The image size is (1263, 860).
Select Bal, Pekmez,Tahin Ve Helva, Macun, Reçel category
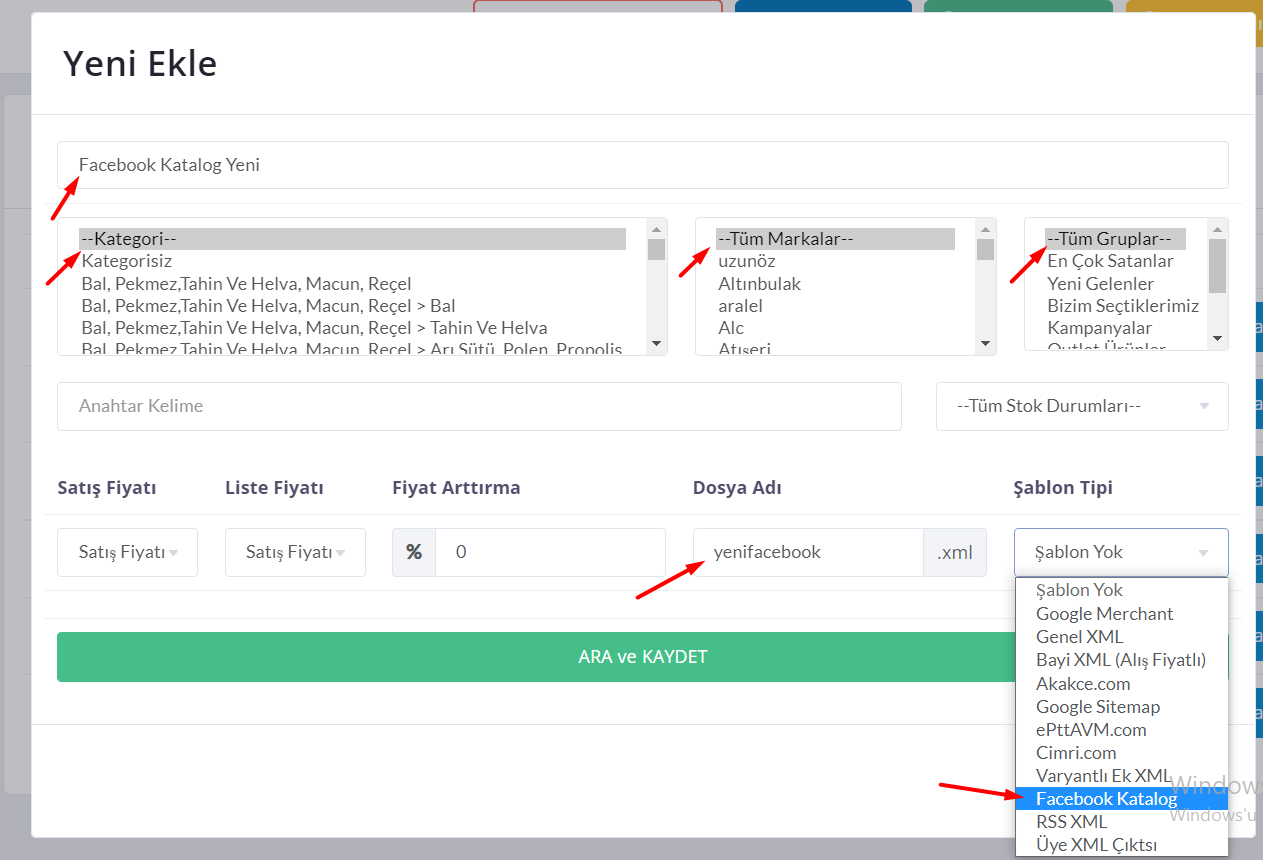point(352,283)
